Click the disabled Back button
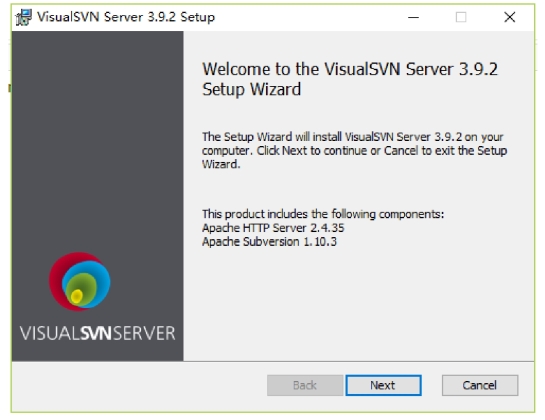 click(305, 385)
